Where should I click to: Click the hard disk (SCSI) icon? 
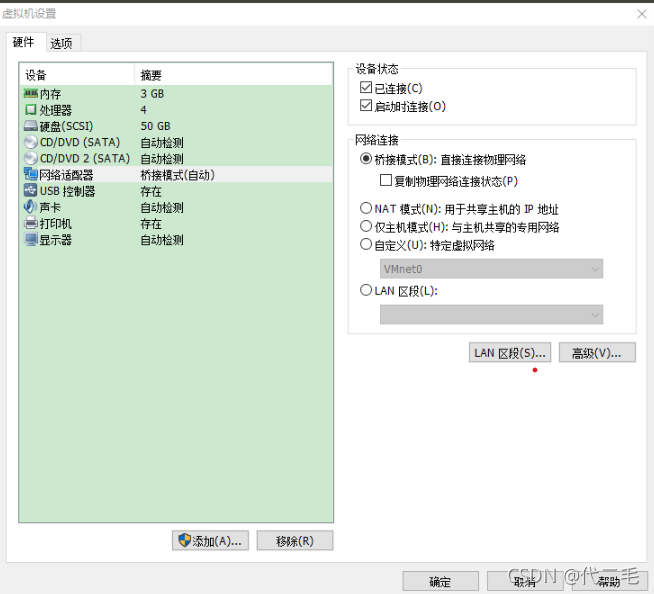pyautogui.click(x=31, y=126)
